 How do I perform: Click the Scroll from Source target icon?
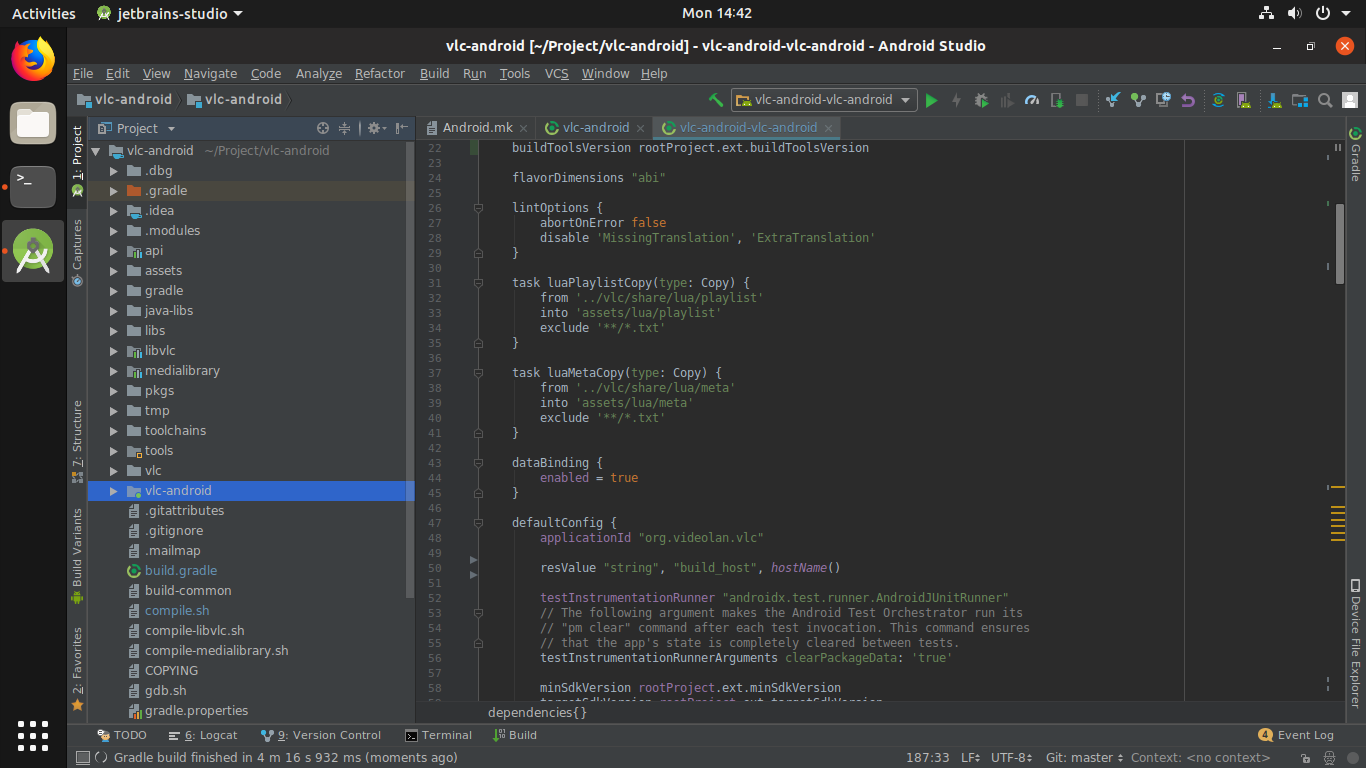[323, 128]
